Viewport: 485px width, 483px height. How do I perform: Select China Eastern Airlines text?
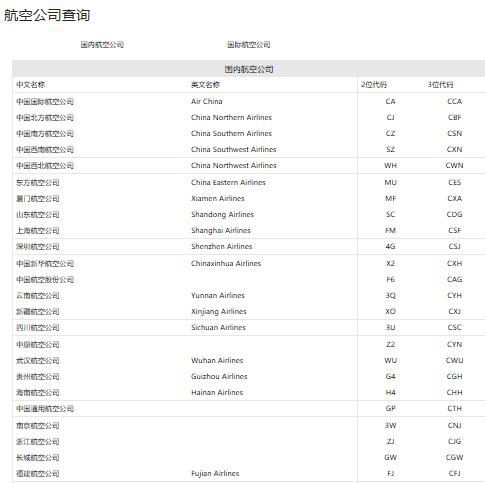[228, 182]
